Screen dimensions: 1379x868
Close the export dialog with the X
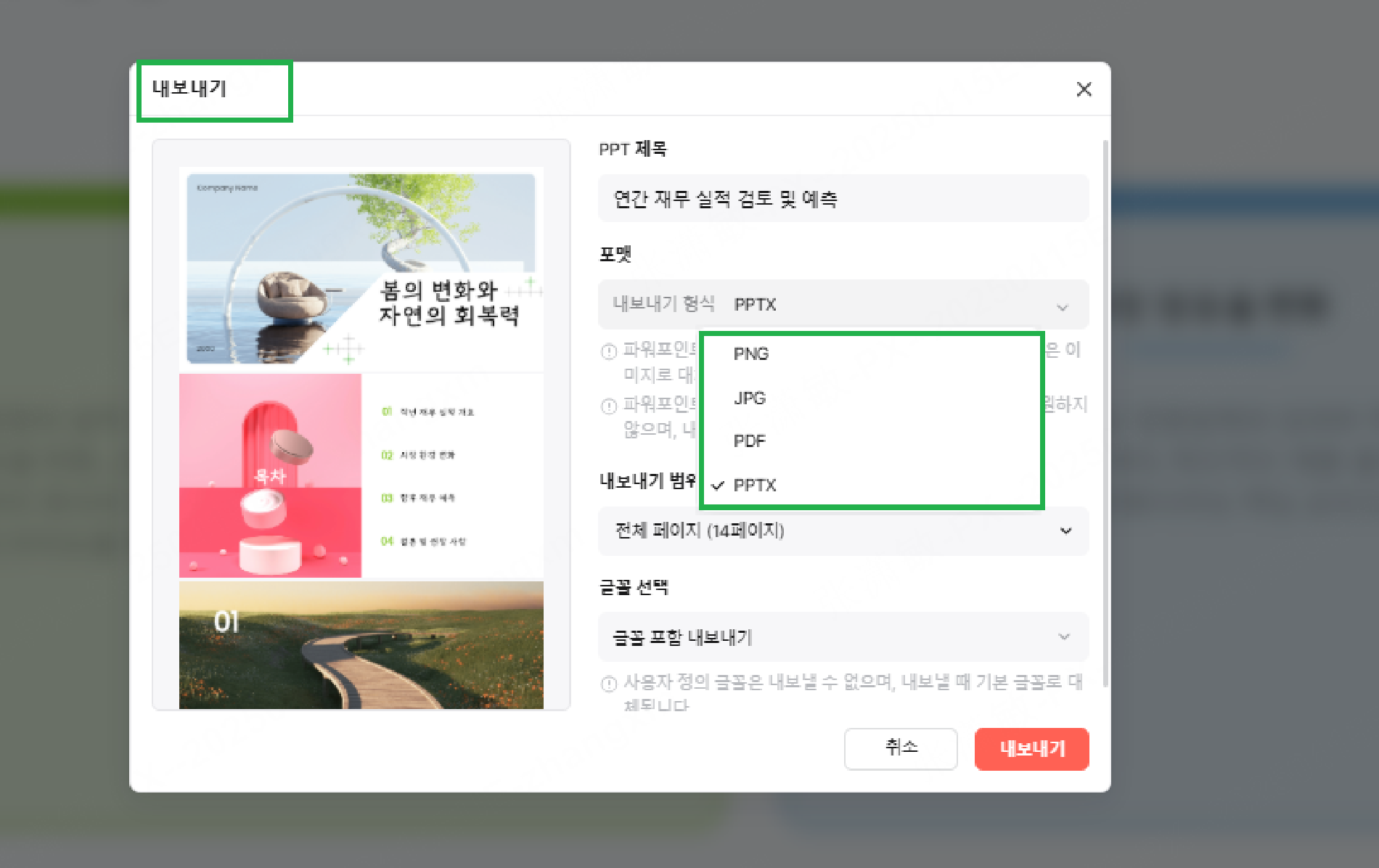tap(1084, 89)
